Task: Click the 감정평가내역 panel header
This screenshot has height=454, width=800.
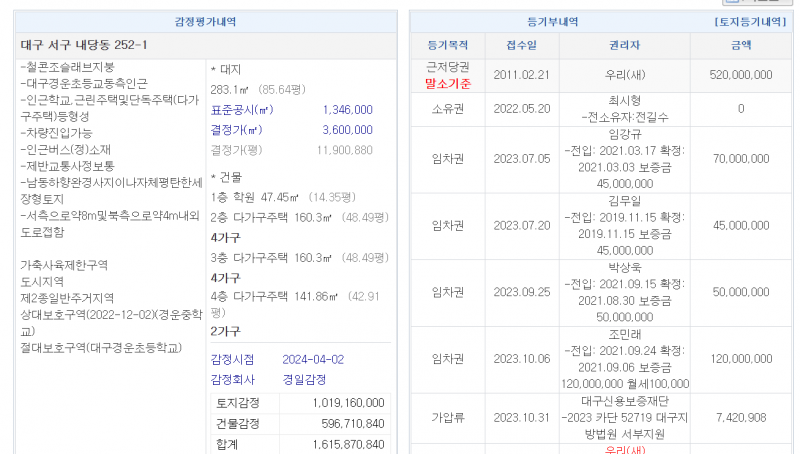Action: (202, 20)
